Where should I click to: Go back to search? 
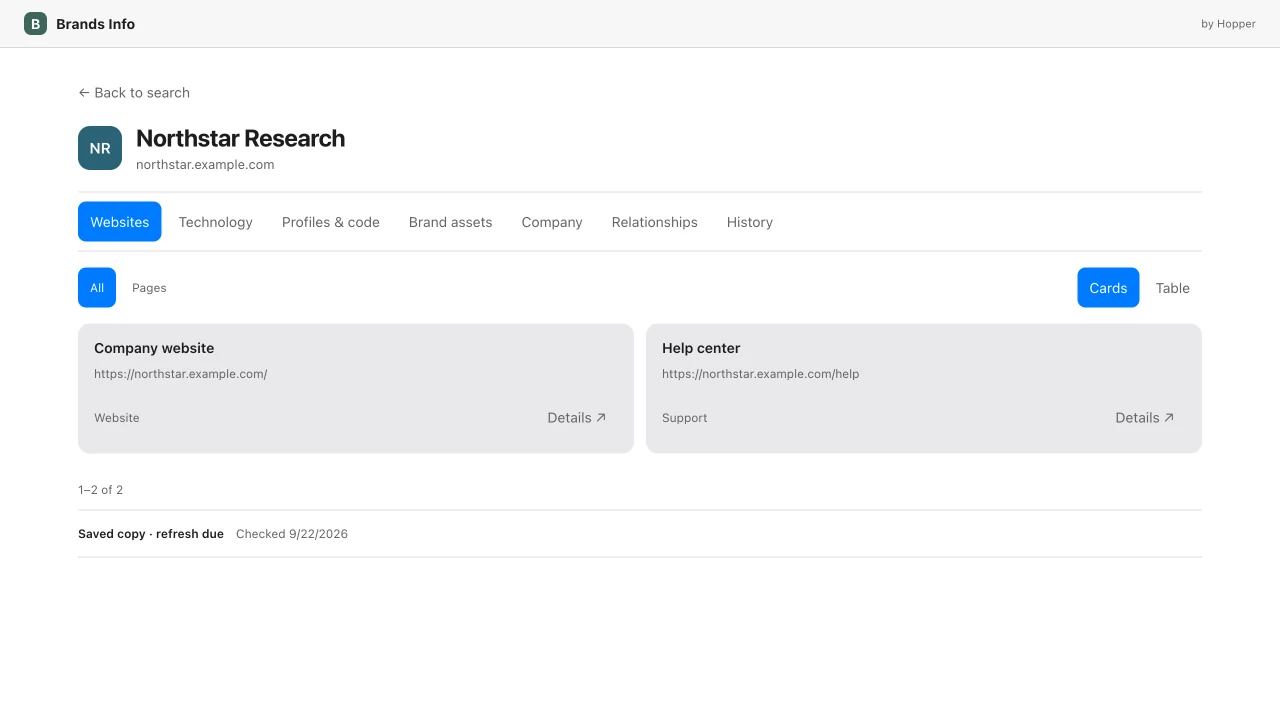coord(134,93)
